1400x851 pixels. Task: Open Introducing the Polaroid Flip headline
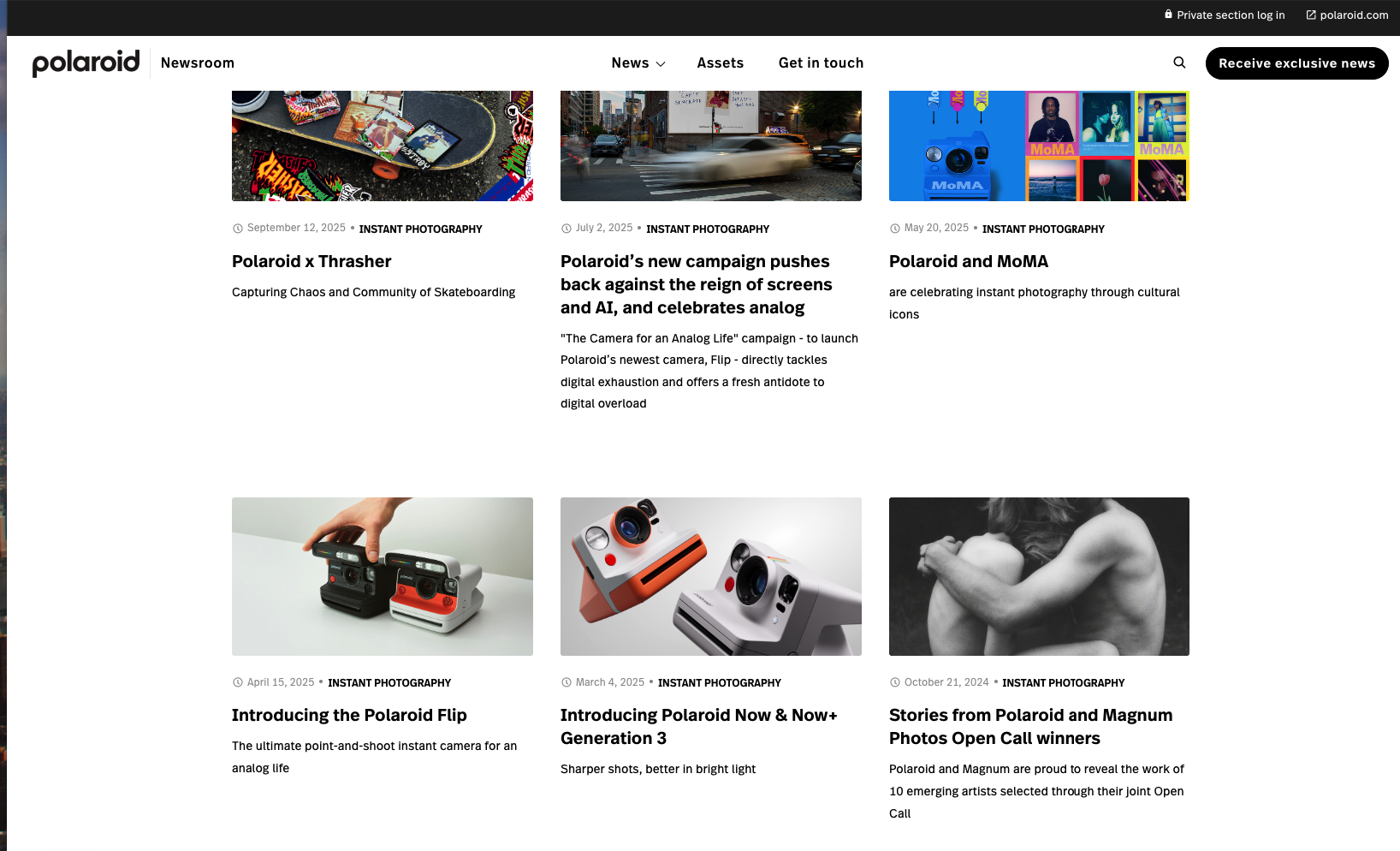349,715
